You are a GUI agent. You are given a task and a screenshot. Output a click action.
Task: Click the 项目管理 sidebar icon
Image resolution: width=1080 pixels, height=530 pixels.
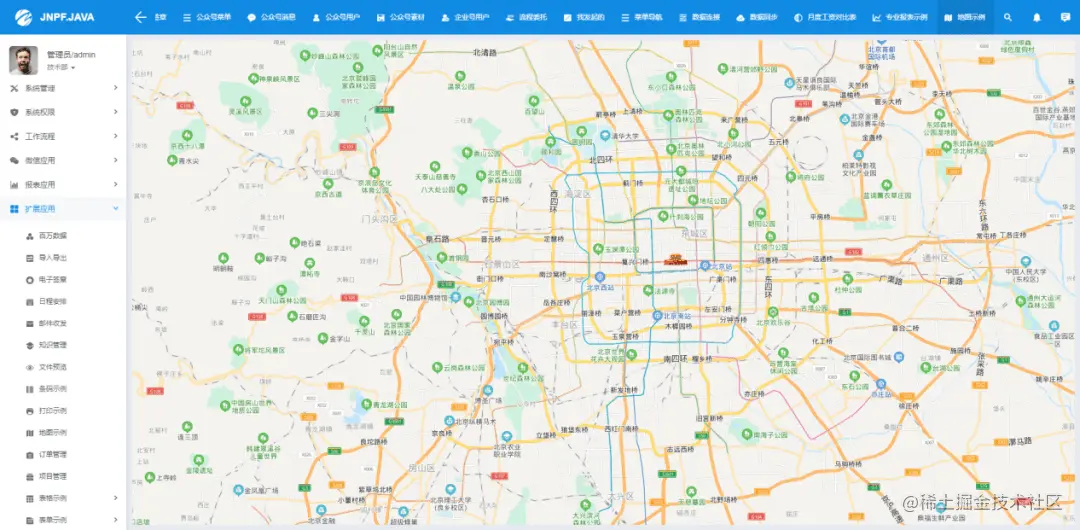(x=30, y=476)
